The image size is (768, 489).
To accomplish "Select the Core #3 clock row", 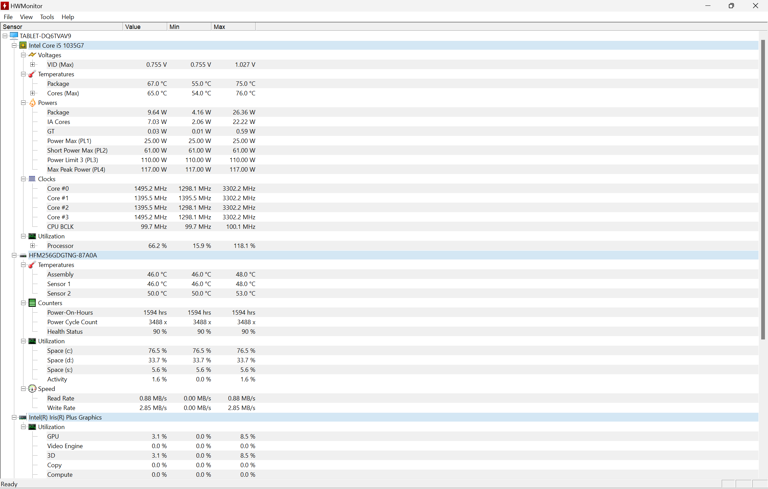I will 379,217.
